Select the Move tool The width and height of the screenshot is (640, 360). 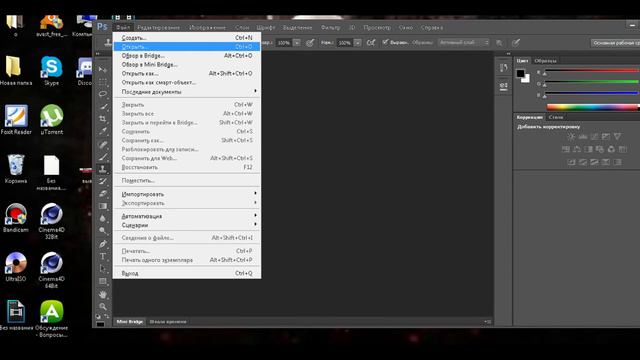[102, 69]
